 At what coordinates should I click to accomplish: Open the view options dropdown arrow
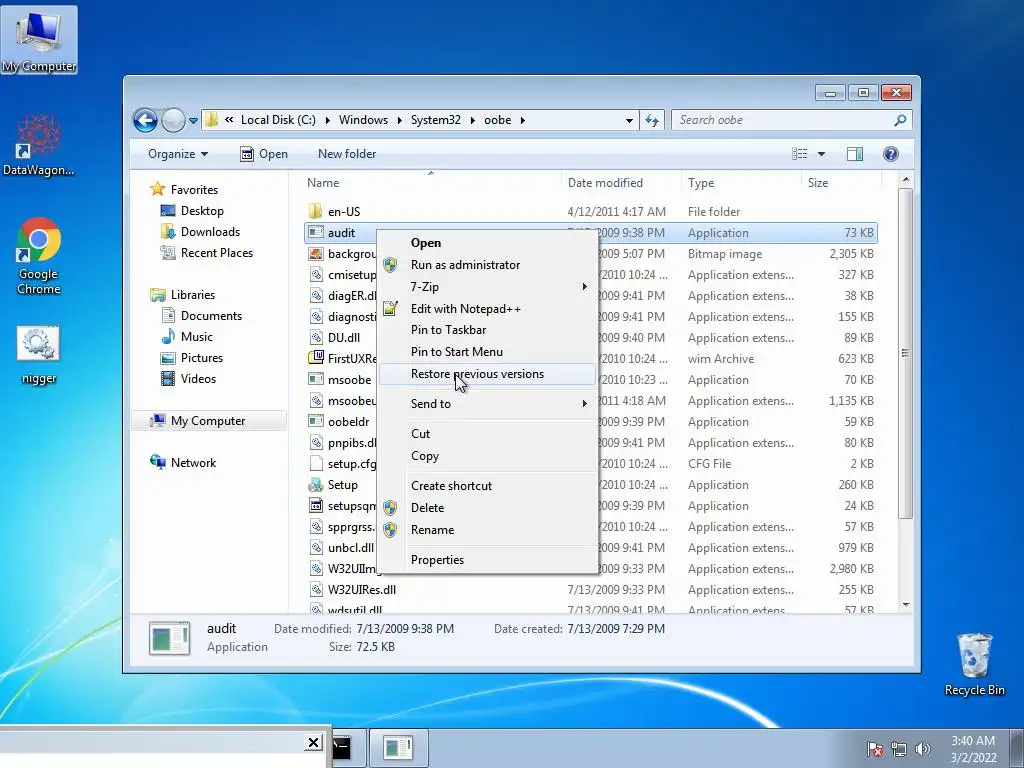(x=822, y=154)
